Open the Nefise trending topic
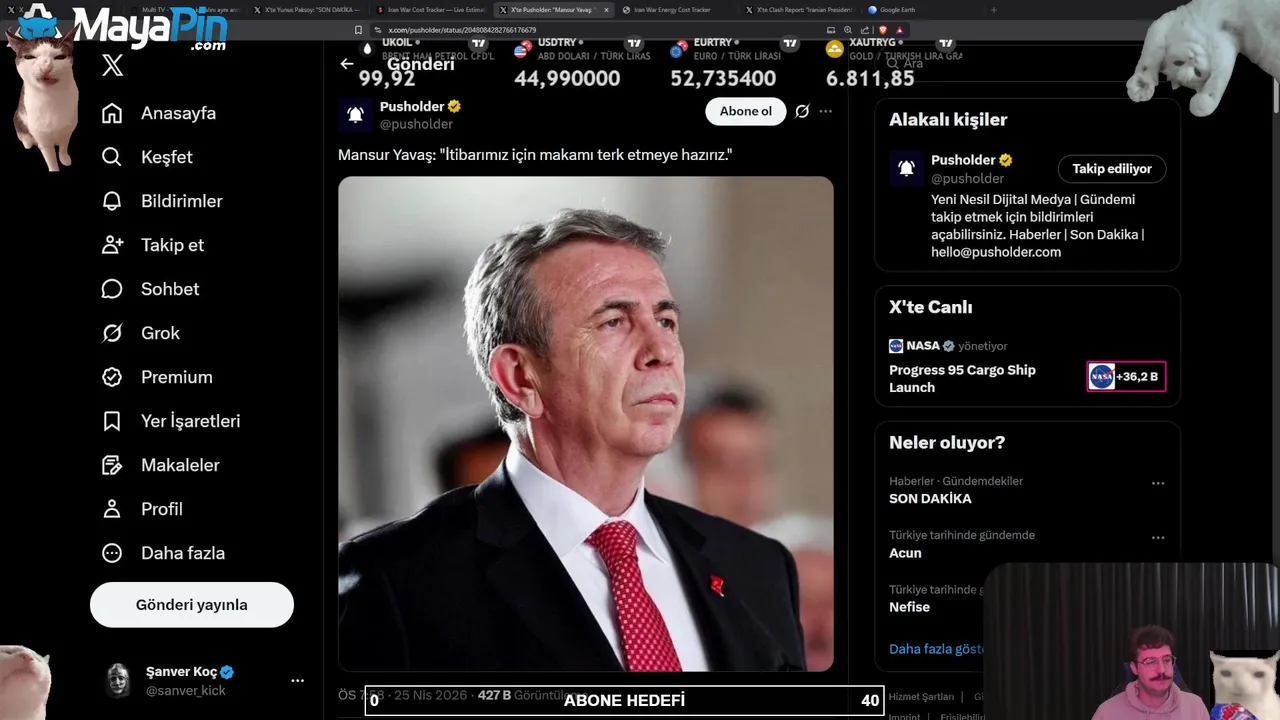The height and width of the screenshot is (720, 1280). pos(909,607)
